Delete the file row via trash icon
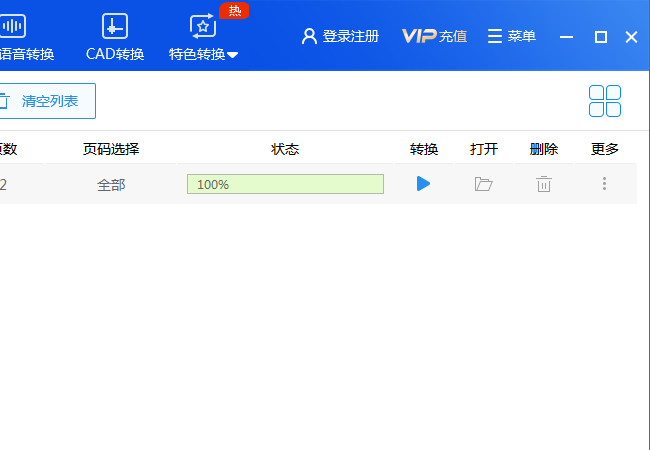The height and width of the screenshot is (450, 650). [x=543, y=184]
